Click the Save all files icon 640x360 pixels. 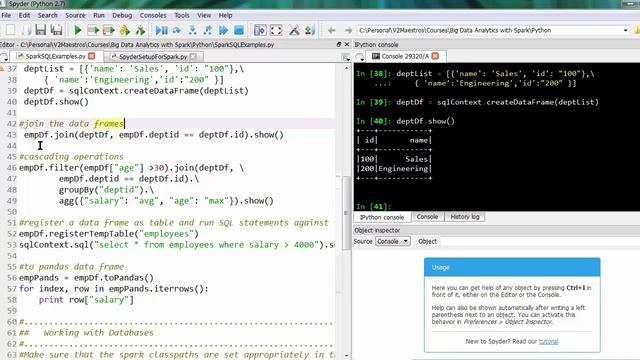[56, 30]
